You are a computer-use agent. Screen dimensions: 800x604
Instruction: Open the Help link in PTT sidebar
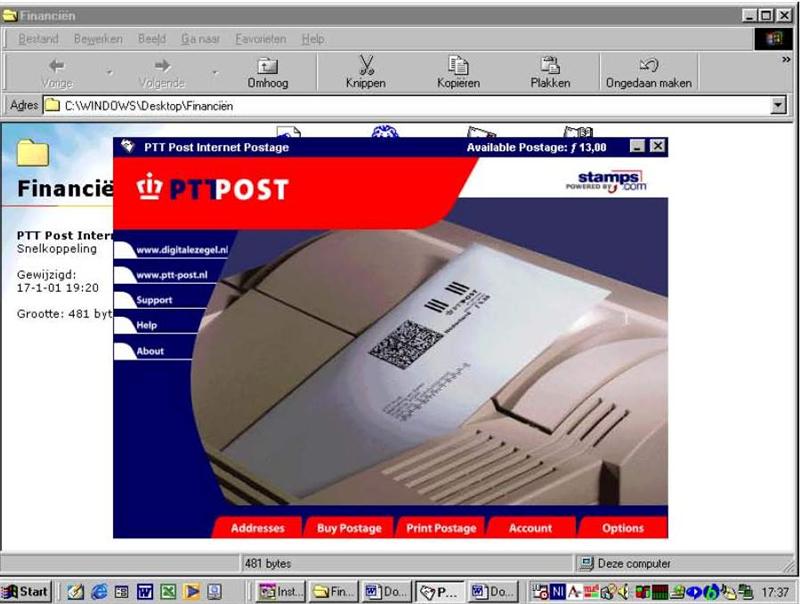146,325
